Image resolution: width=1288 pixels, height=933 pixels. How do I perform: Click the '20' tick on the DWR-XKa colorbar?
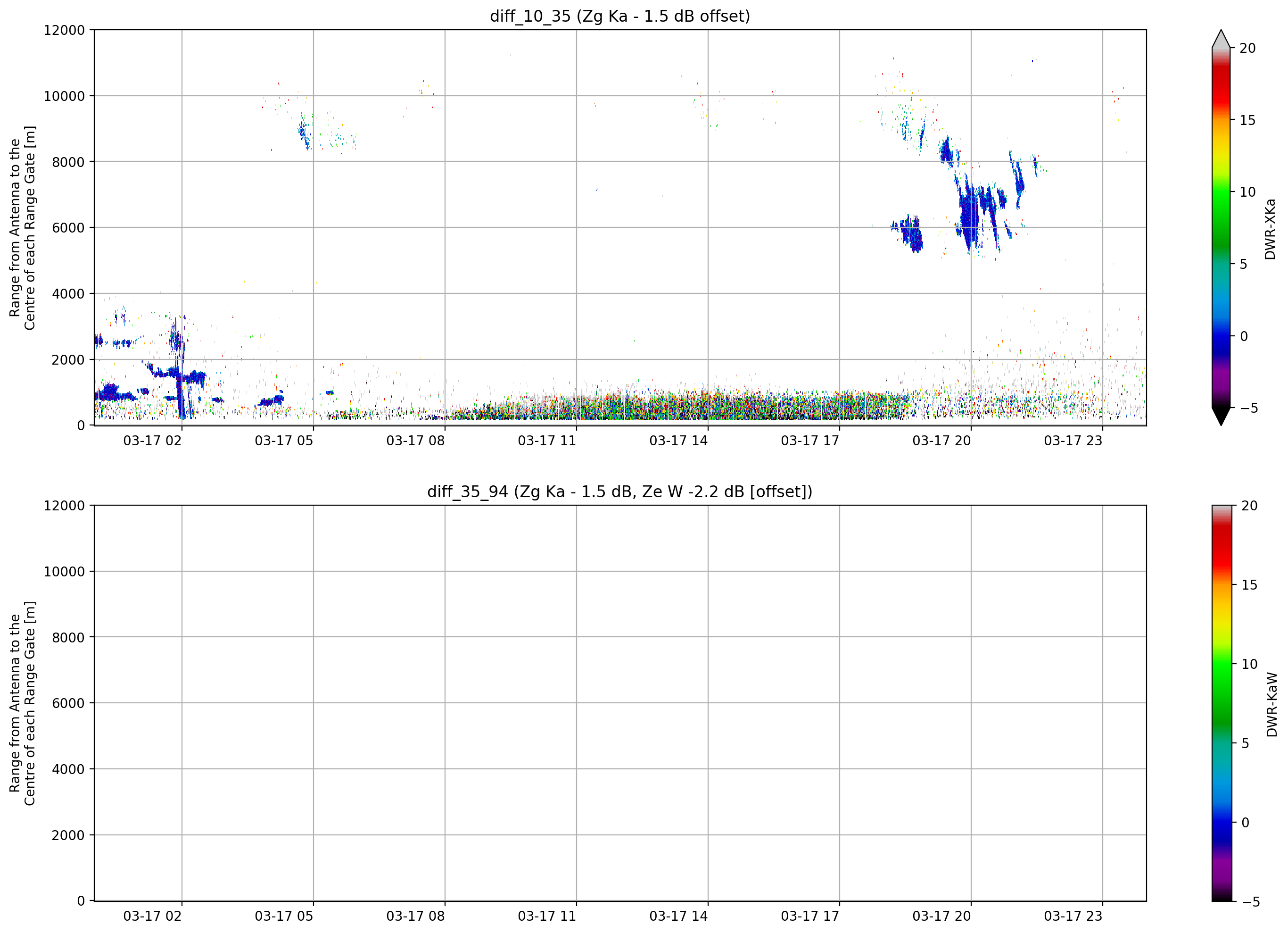click(1247, 48)
